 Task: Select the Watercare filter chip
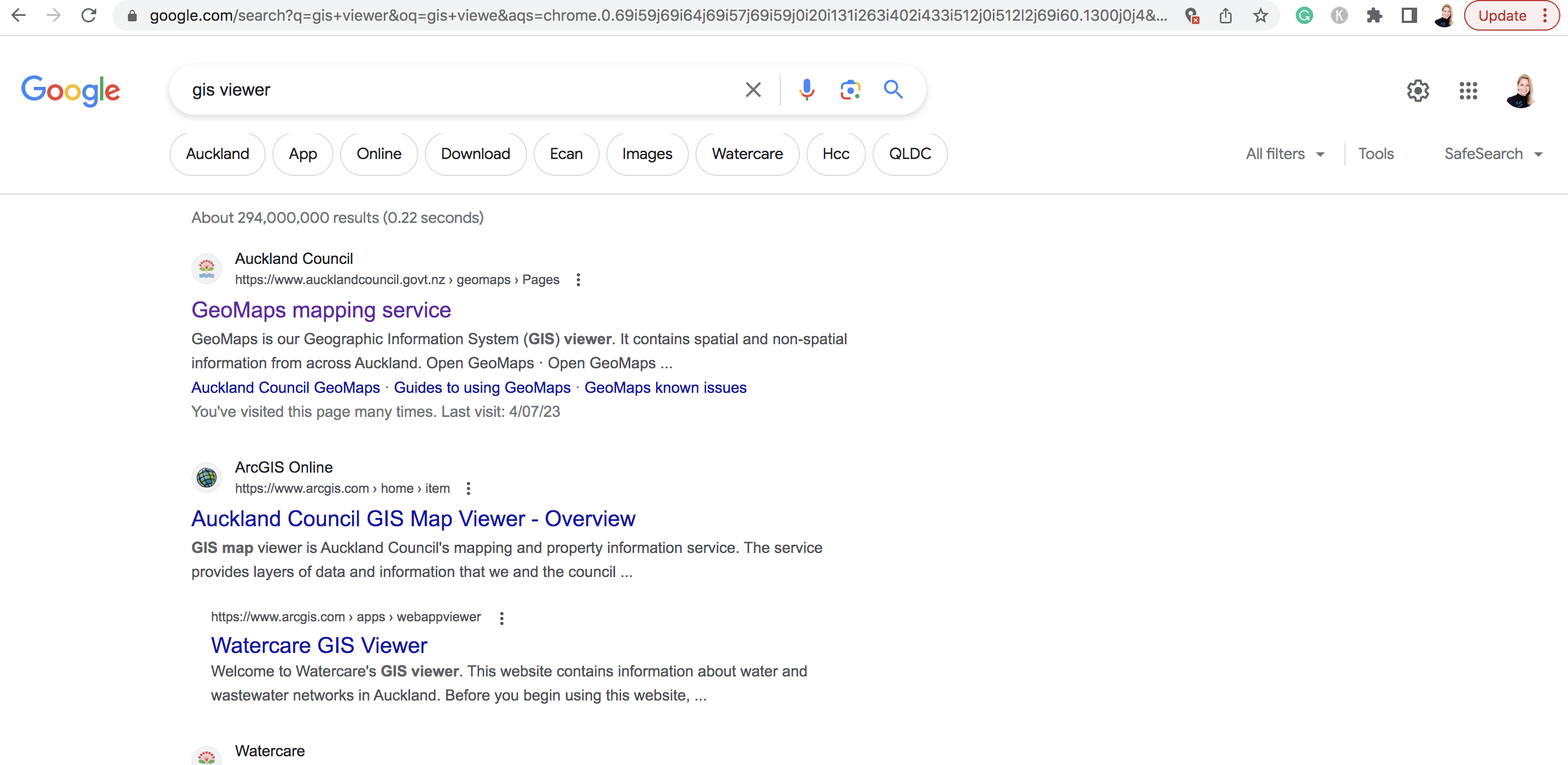pos(747,154)
